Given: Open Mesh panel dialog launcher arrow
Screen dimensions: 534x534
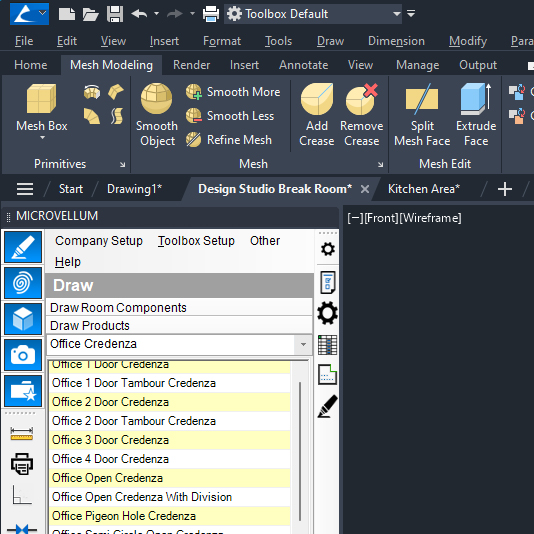Looking at the screenshot, I should 380,165.
